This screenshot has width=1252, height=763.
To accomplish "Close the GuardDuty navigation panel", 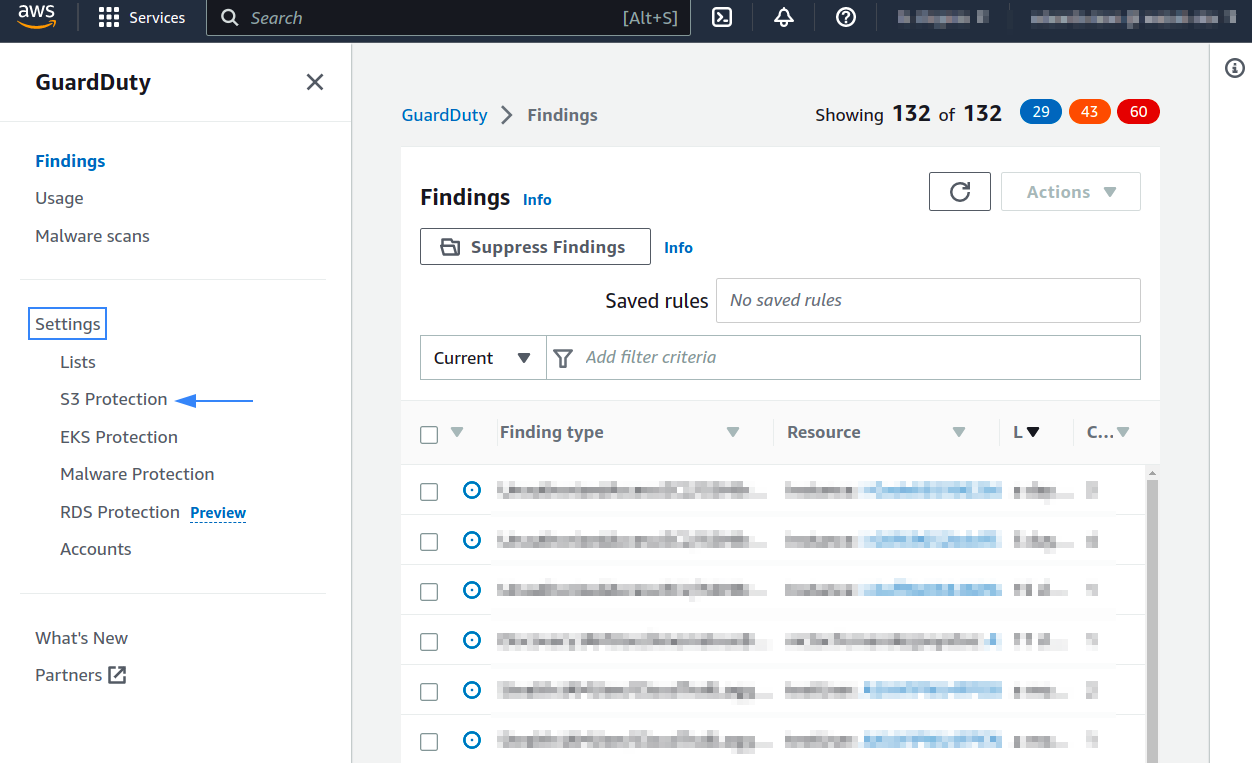I will (x=315, y=82).
